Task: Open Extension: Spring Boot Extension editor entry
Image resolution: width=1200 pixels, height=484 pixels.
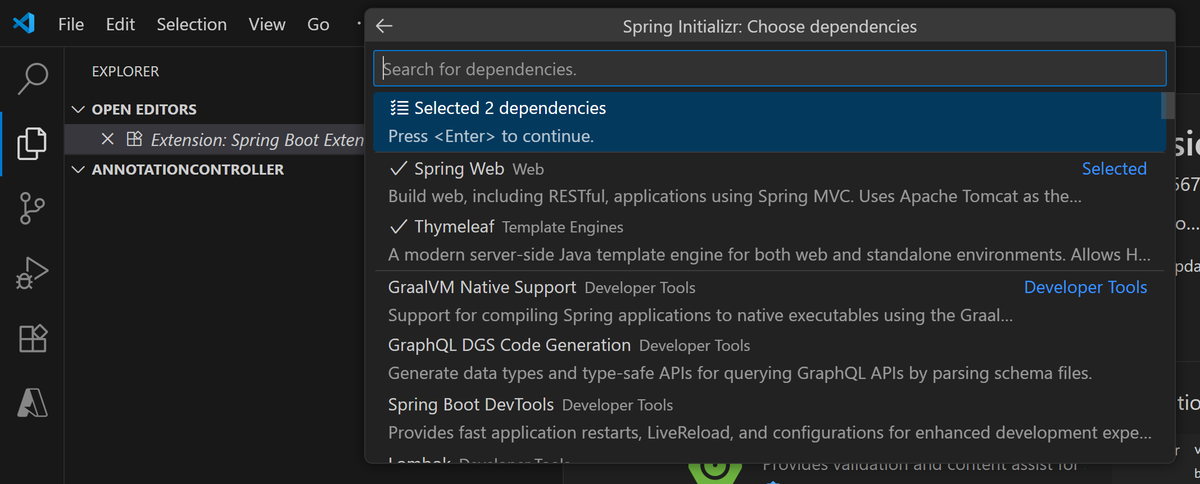Action: point(214,139)
